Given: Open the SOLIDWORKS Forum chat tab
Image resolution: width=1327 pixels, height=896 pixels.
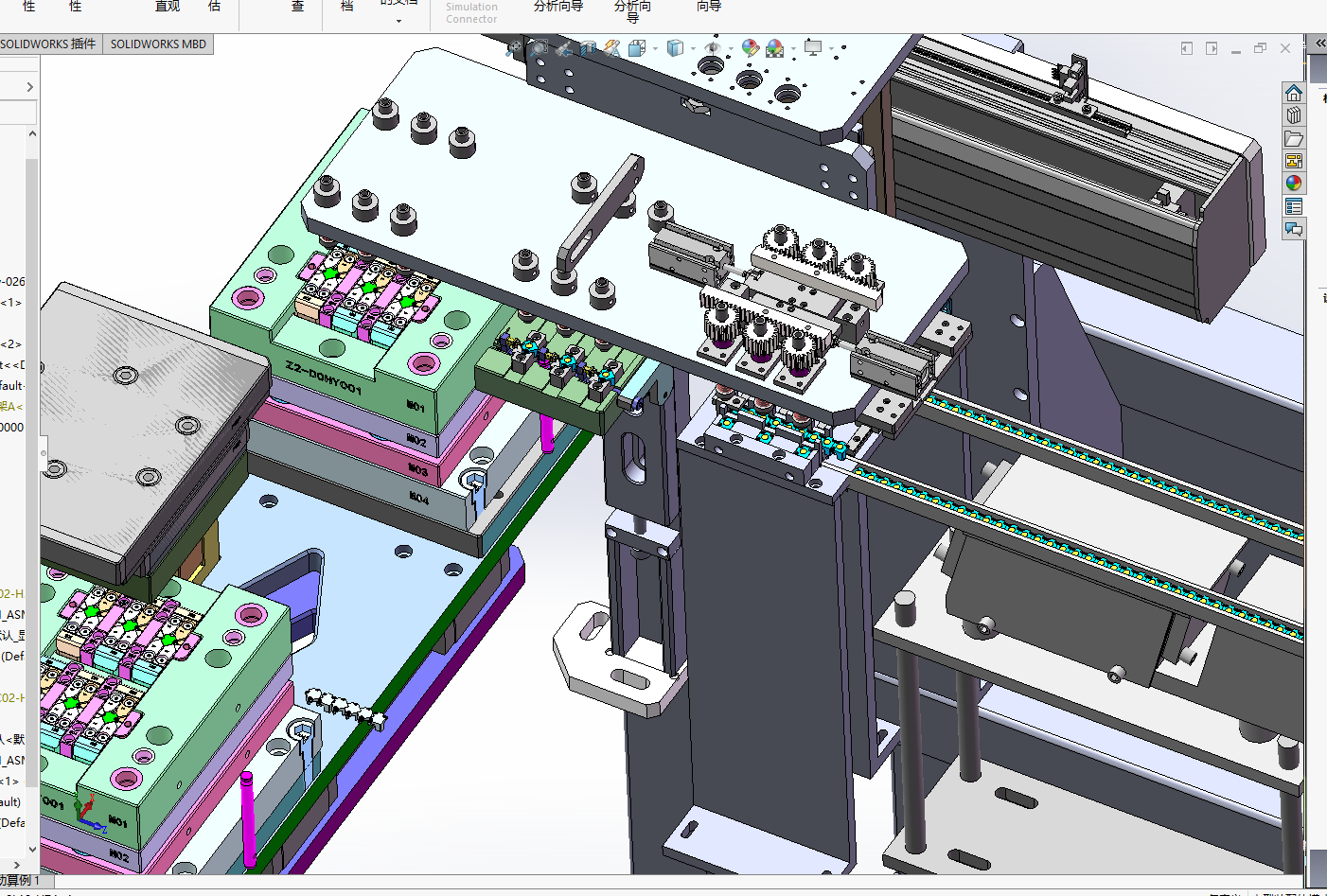Looking at the screenshot, I should 1294,229.
